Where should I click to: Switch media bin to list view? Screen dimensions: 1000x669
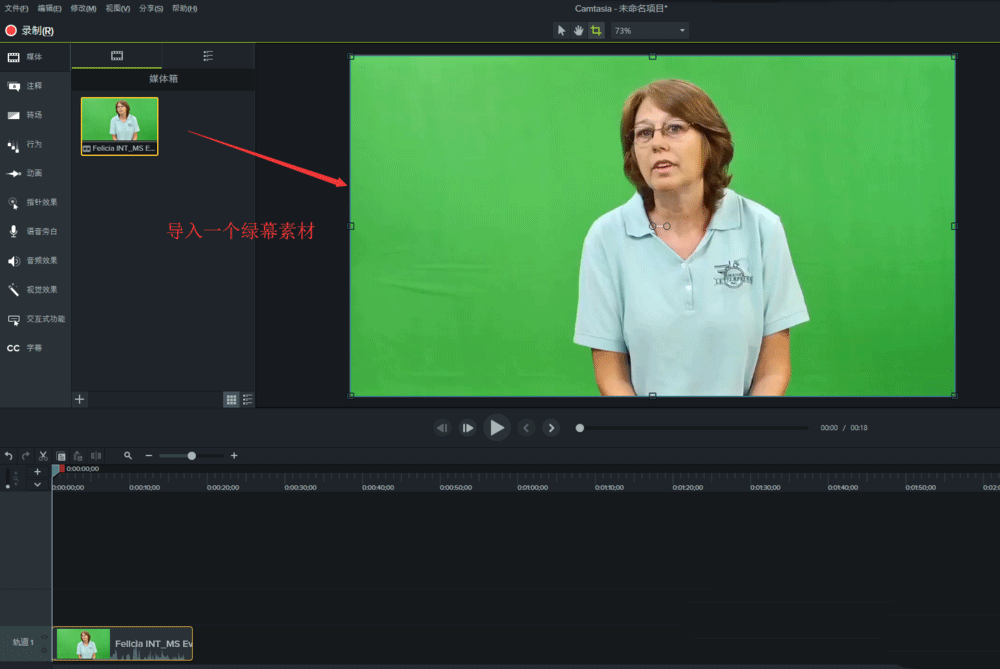(x=246, y=399)
